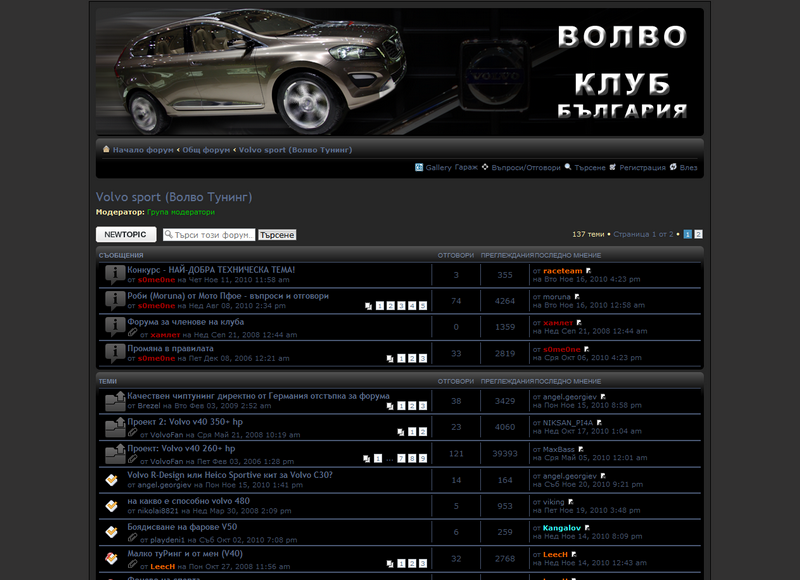
Task: View latest post icon next to viking
Action: point(571,502)
